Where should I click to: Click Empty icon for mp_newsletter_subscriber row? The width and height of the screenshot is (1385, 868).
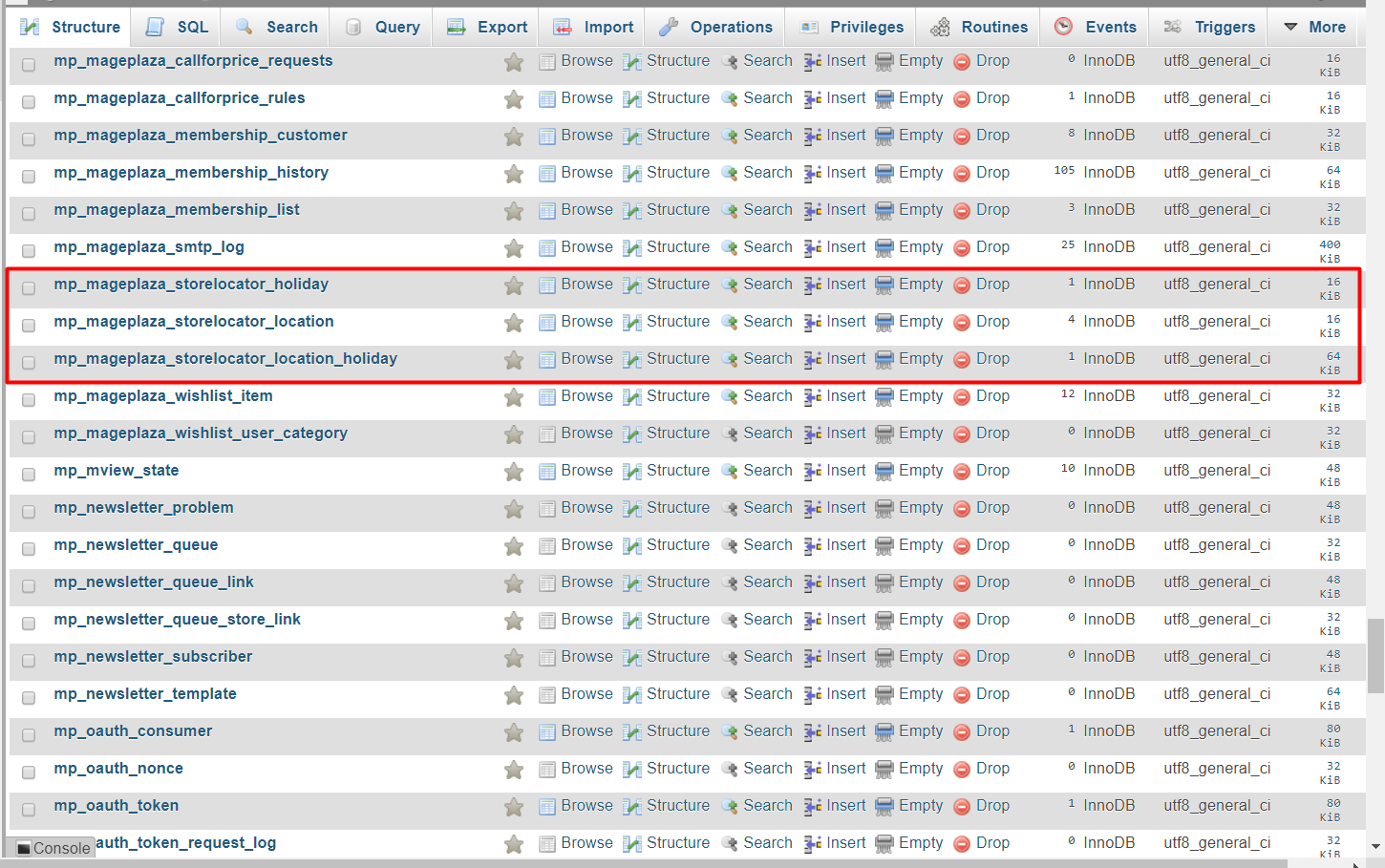[x=884, y=658]
